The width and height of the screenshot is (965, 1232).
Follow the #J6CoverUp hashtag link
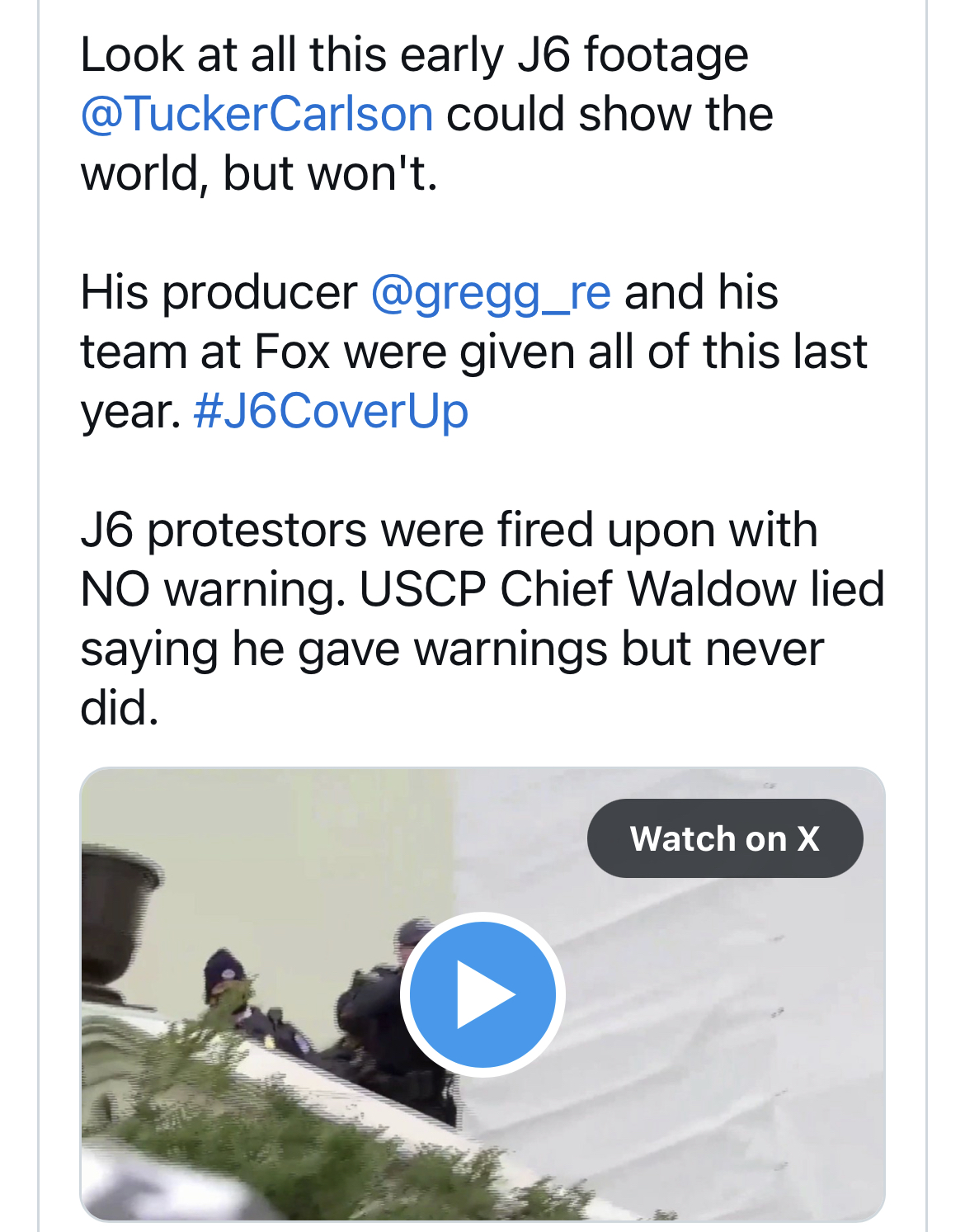coord(331,411)
